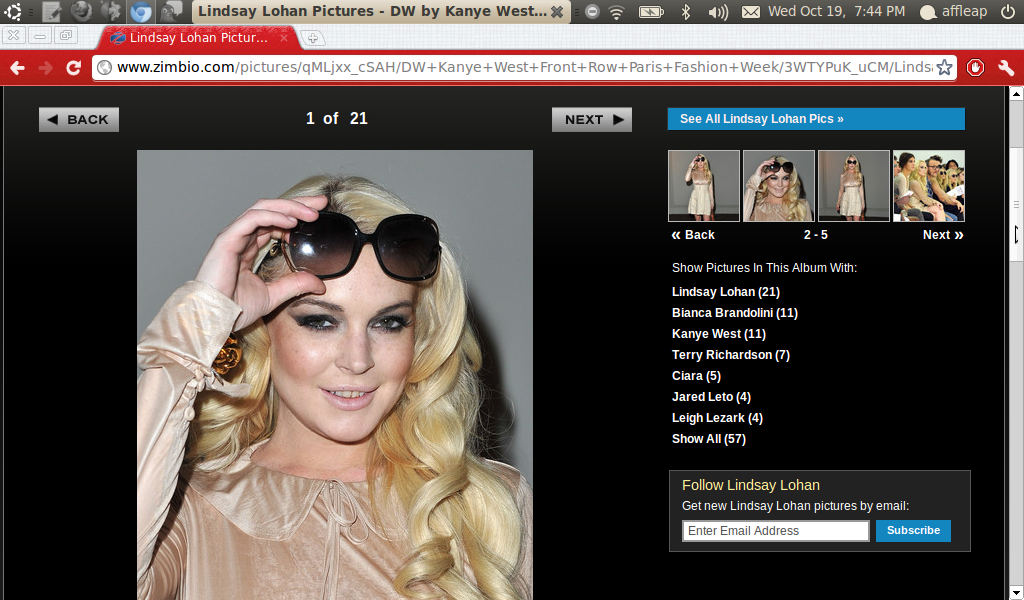This screenshot has height=600, width=1024.
Task: Open See All Lindsay Lohan Pics link
Action: pyautogui.click(x=816, y=119)
